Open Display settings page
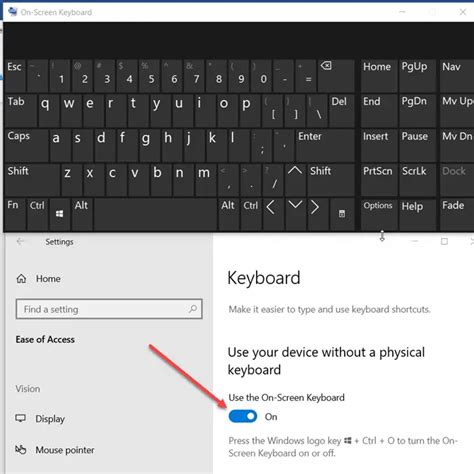474x474 pixels. point(50,418)
